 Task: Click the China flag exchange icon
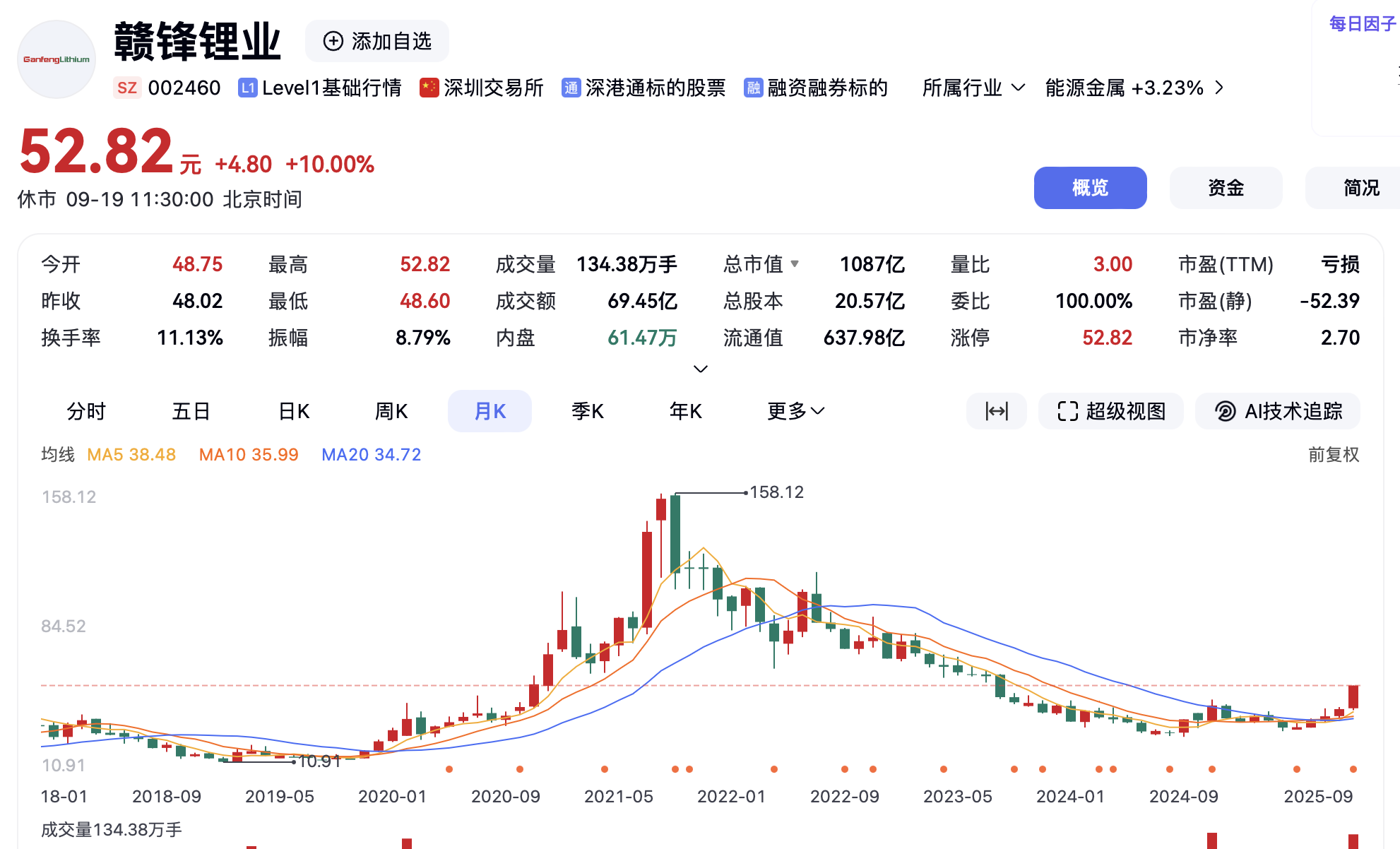(x=428, y=88)
